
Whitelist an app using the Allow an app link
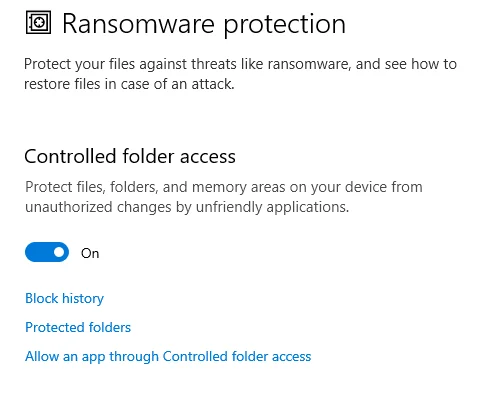tap(168, 357)
